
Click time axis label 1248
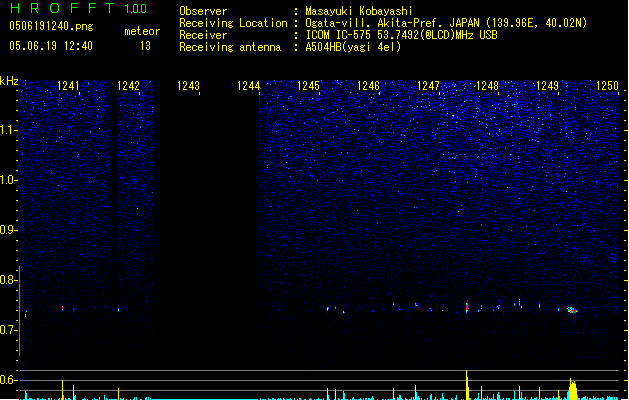coord(487,86)
